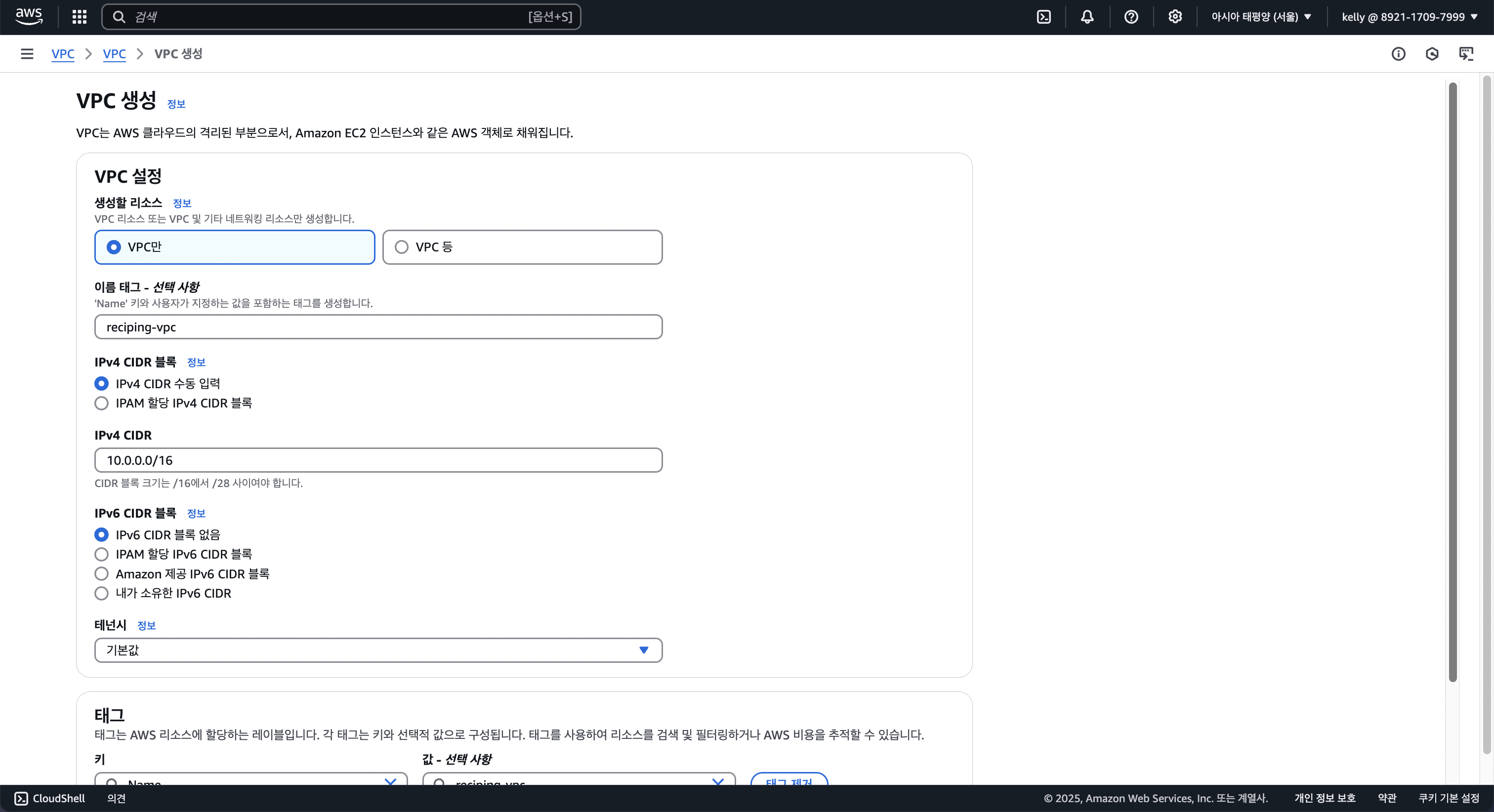Open the notifications bell

point(1087,17)
